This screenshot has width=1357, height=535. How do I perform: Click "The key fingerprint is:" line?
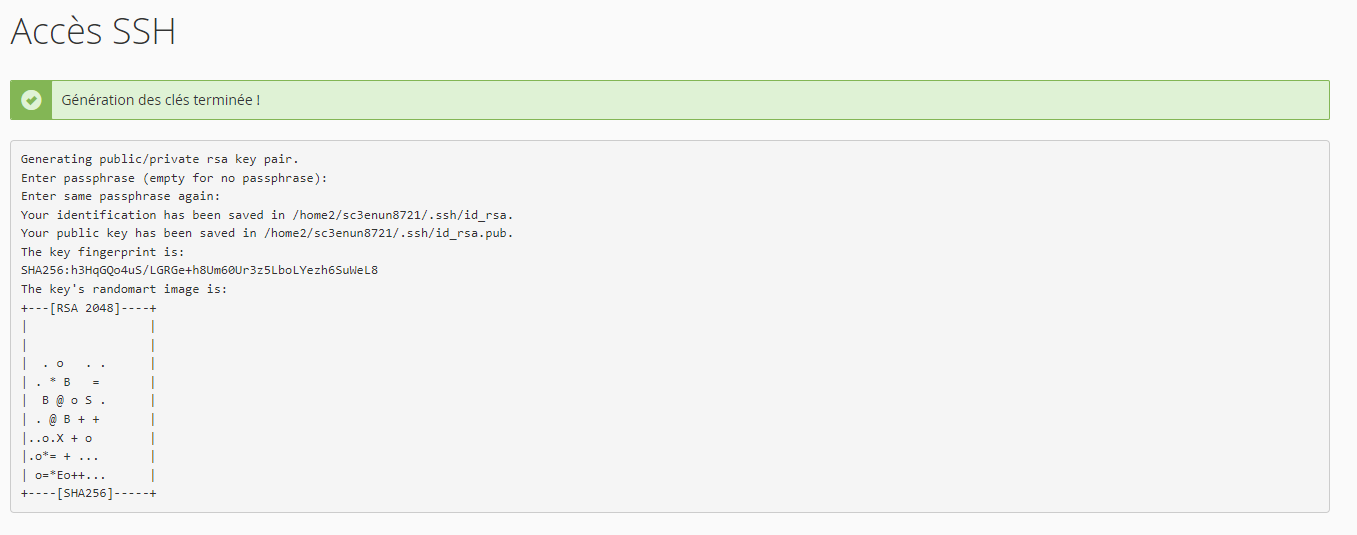coord(103,252)
